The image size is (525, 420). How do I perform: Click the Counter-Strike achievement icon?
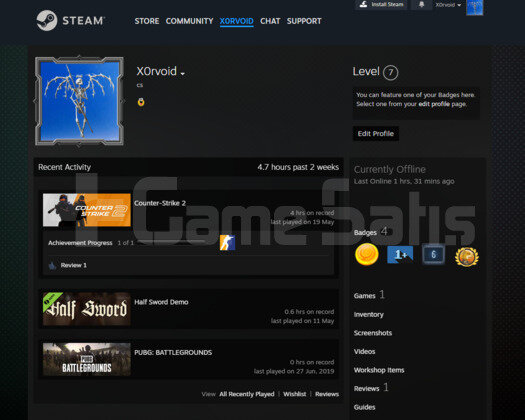click(x=227, y=242)
